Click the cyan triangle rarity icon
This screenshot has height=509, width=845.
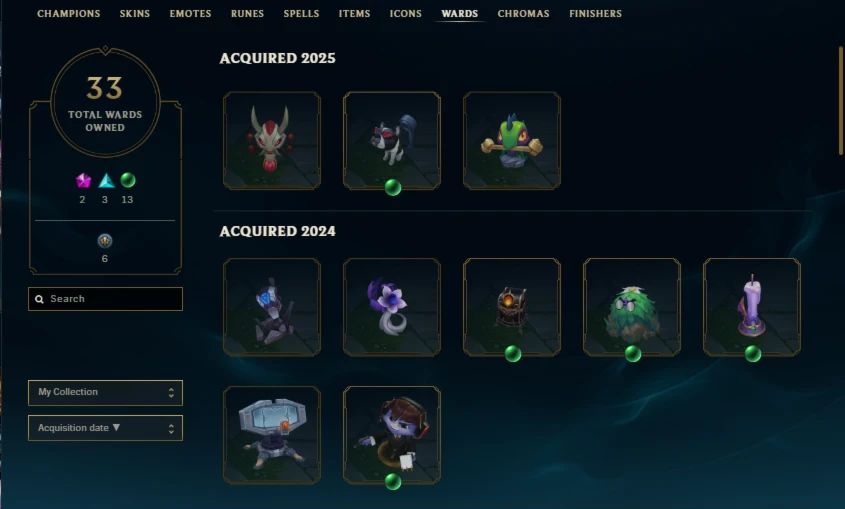pos(106,180)
